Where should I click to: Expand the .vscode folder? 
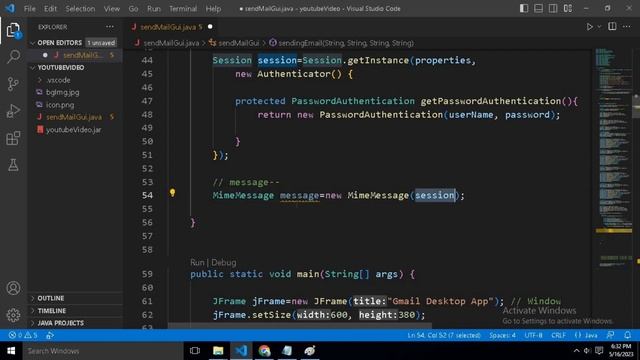pyautogui.click(x=58, y=80)
